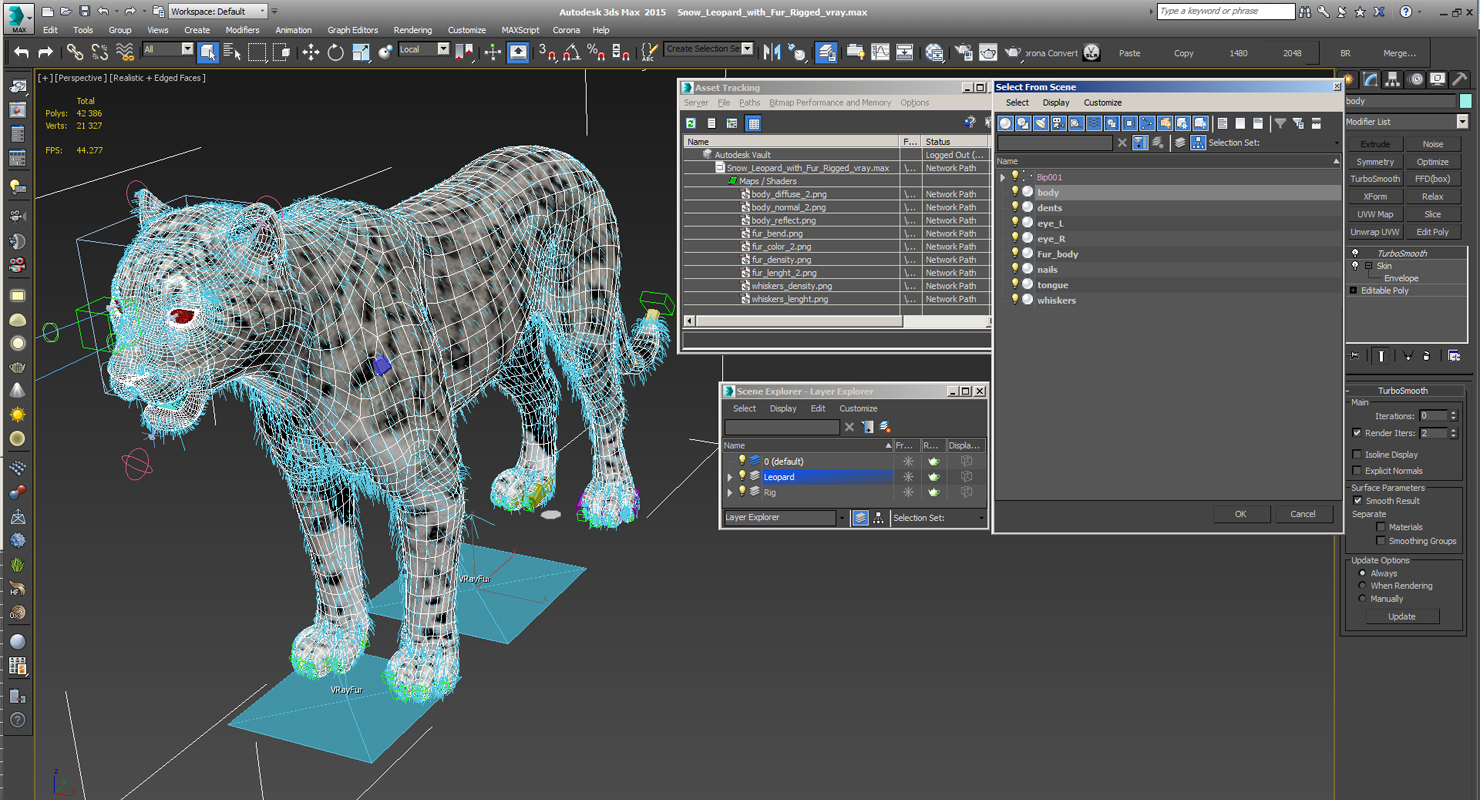Expand the Editable Poly stack entry
The height and width of the screenshot is (800, 1480).
1353,291
